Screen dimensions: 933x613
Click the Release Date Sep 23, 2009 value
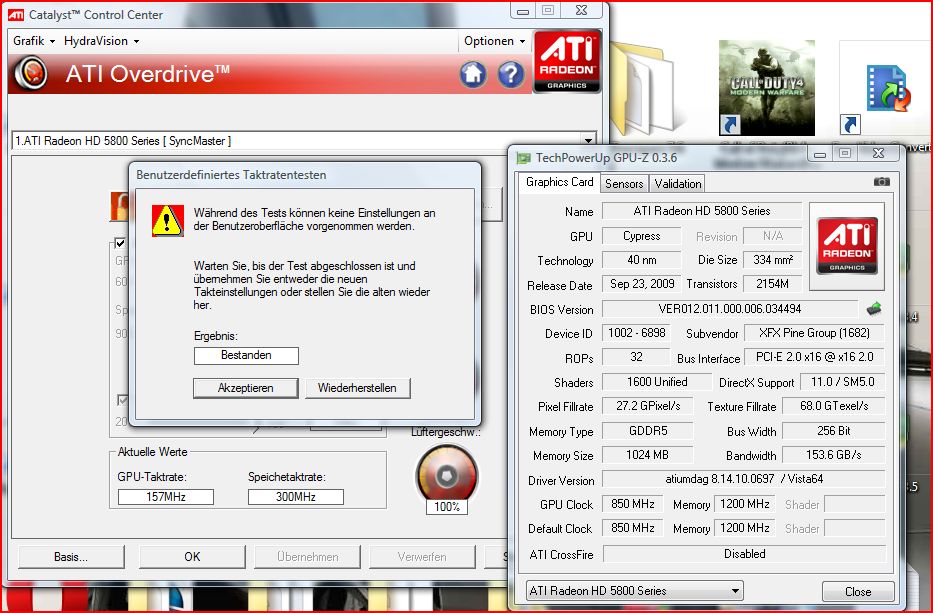click(x=642, y=284)
